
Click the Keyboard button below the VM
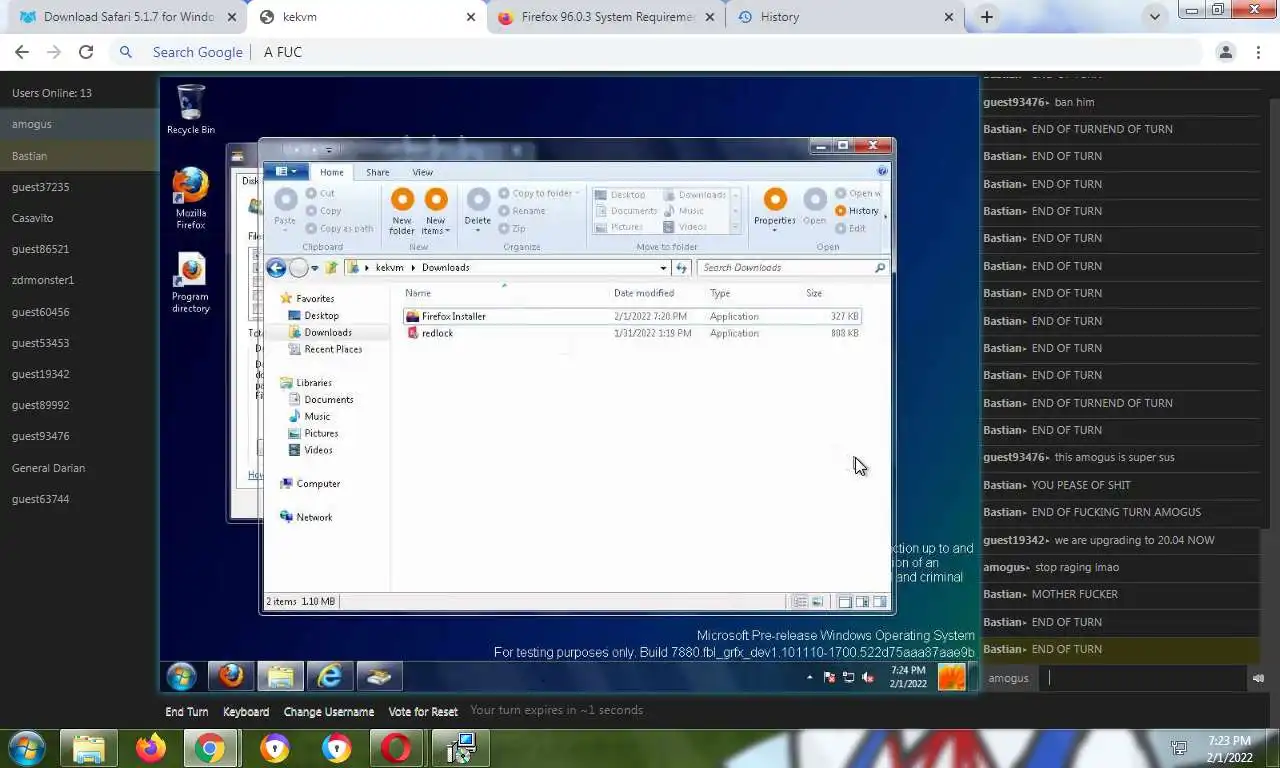click(246, 712)
